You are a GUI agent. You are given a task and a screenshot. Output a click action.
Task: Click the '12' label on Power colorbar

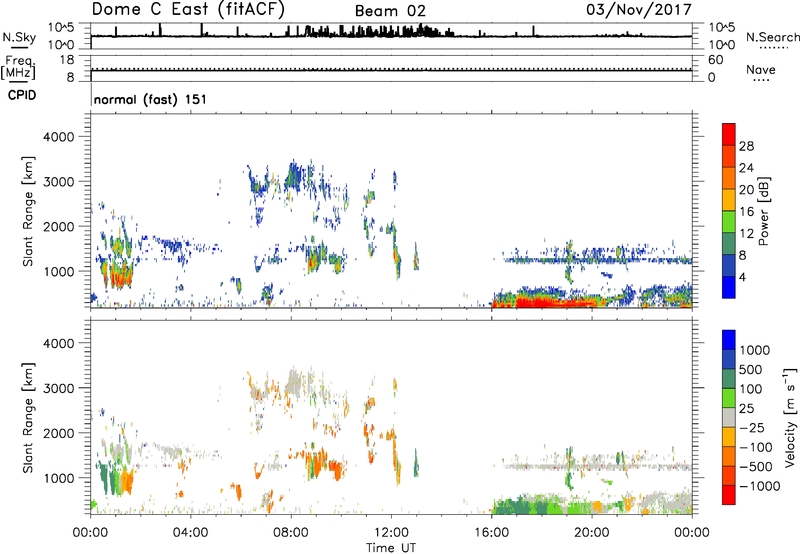click(x=746, y=234)
